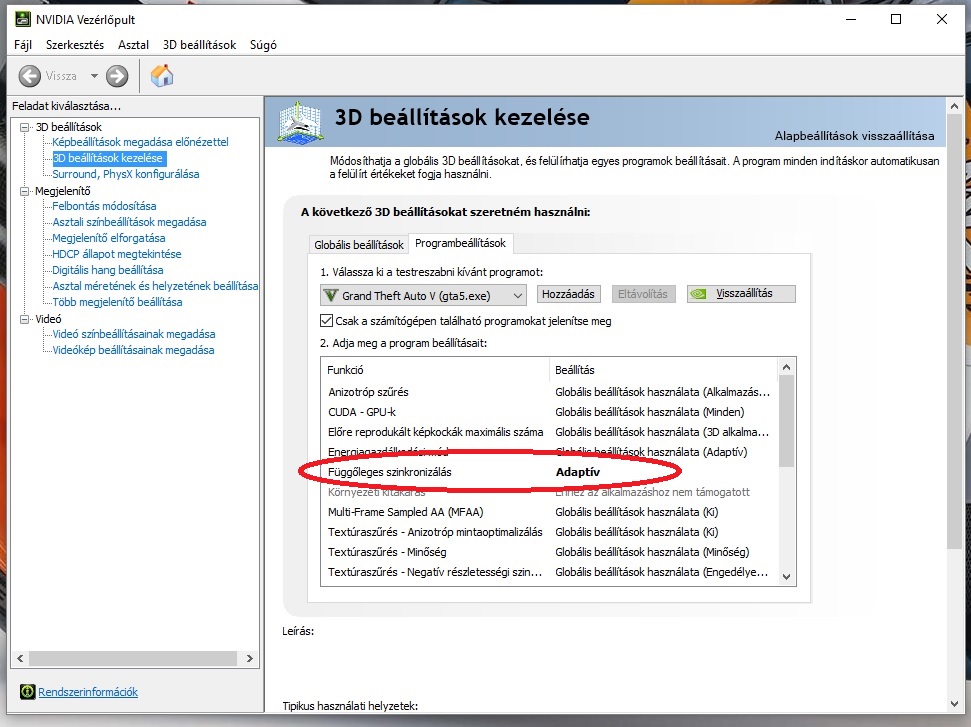Maximize the NVIDIA Vezérlőpult window
This screenshot has width=971, height=727.
[896, 19]
